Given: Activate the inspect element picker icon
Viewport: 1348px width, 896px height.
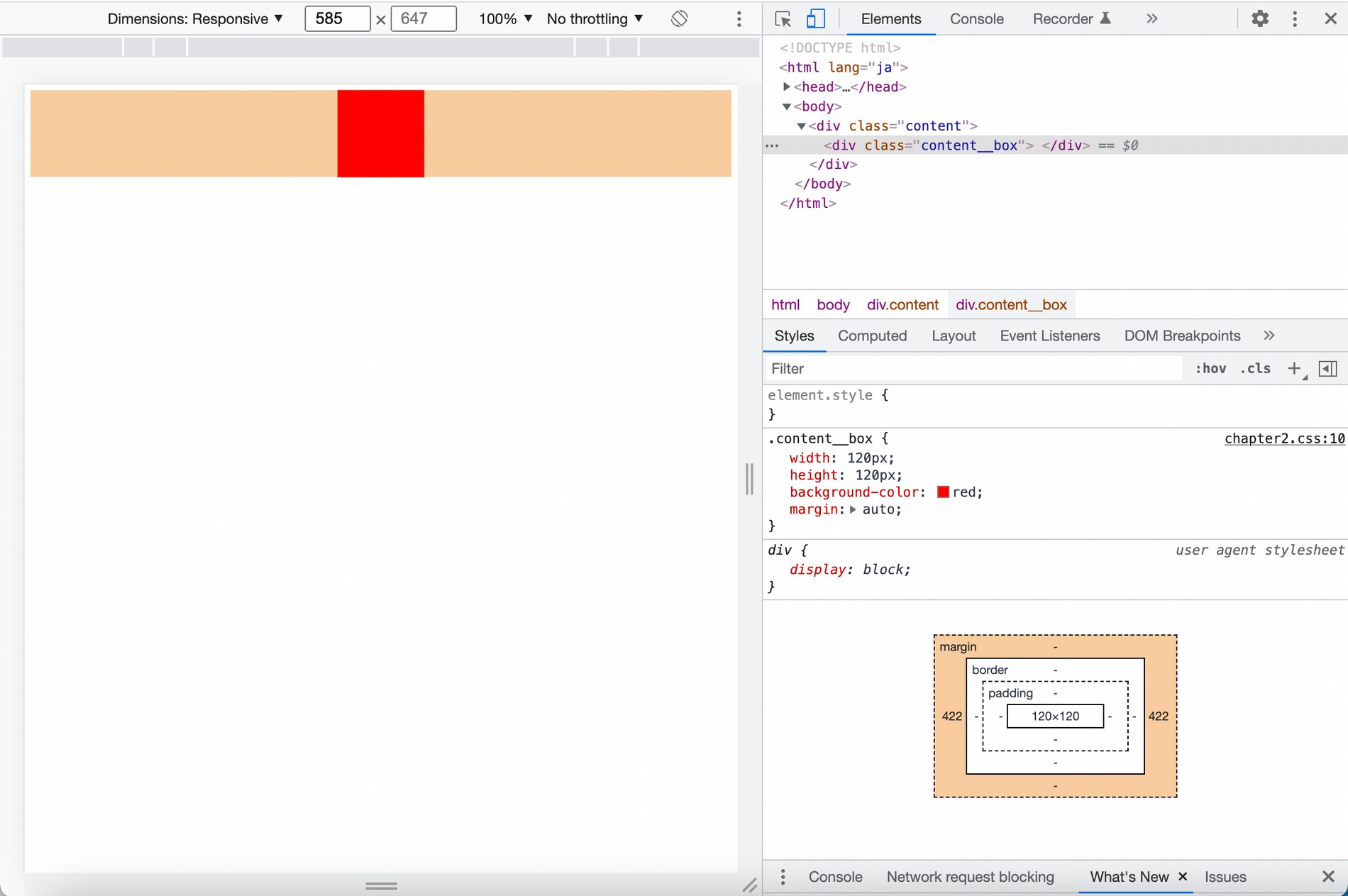Looking at the screenshot, I should [x=783, y=19].
